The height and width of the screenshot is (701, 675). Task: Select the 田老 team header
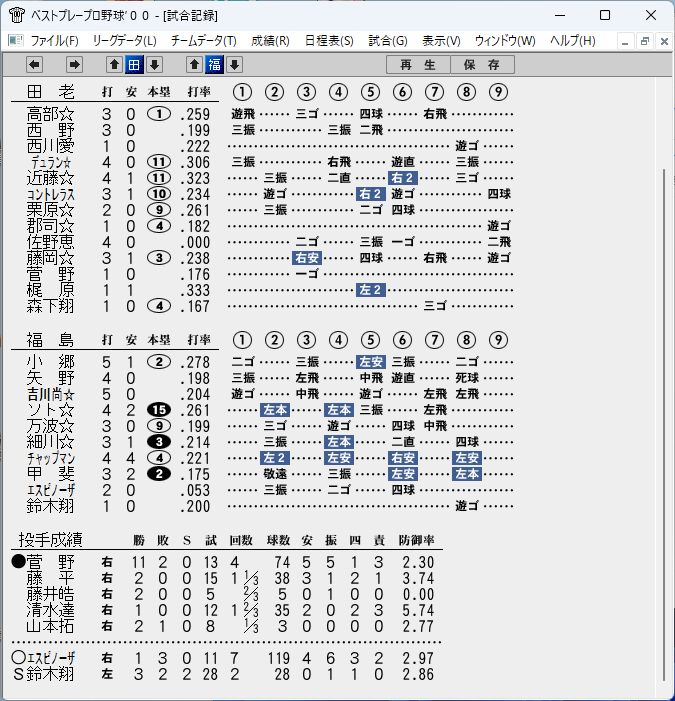pyautogui.click(x=50, y=92)
